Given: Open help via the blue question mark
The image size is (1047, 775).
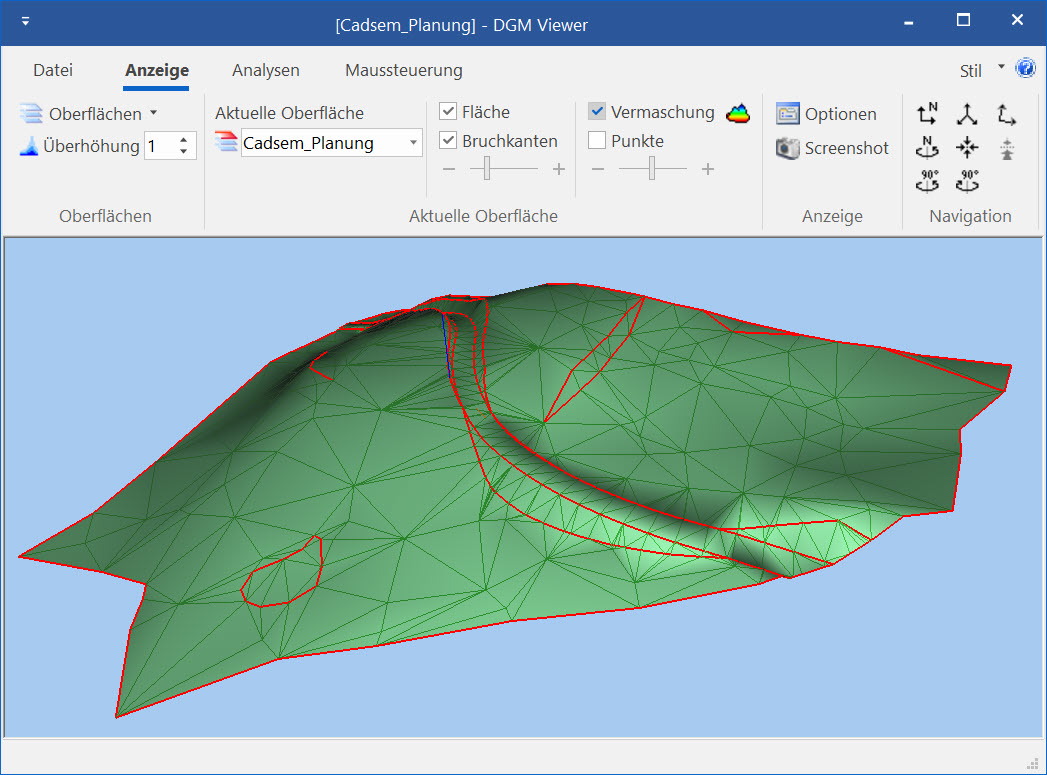Looking at the screenshot, I should (x=1025, y=69).
